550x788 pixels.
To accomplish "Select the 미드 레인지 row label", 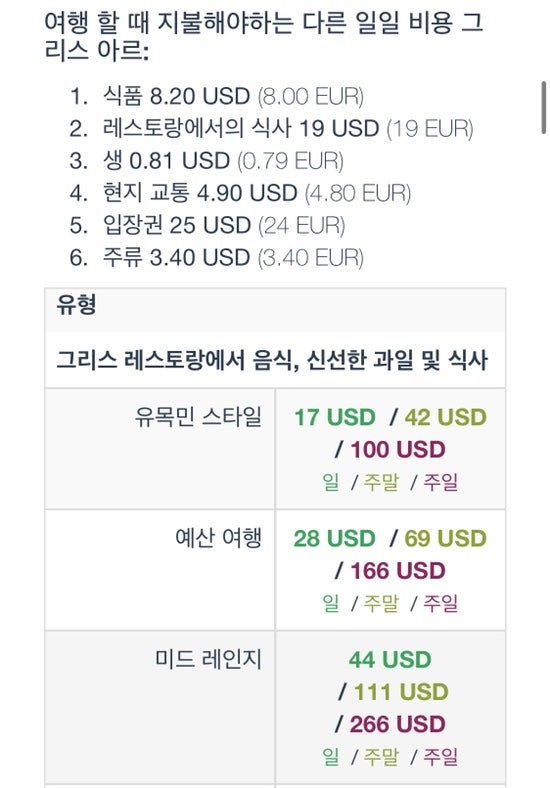I will tap(208, 659).
